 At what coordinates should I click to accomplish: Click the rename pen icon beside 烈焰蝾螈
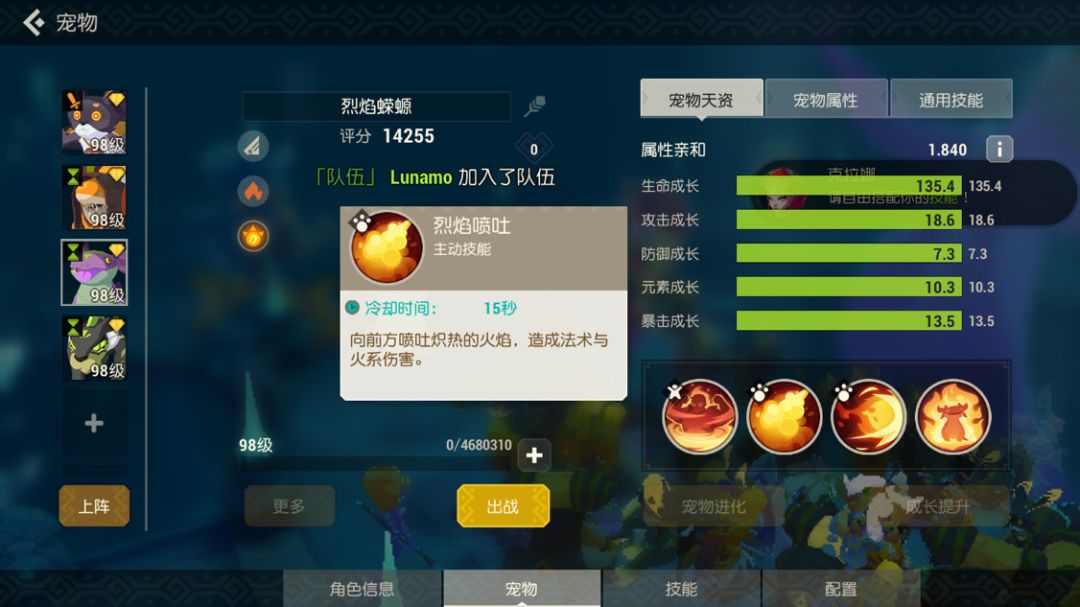pyautogui.click(x=534, y=105)
